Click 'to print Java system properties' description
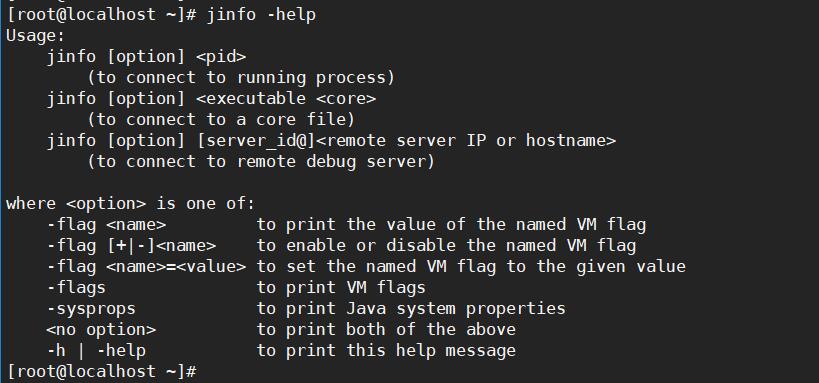The image size is (819, 383). pos(411,309)
